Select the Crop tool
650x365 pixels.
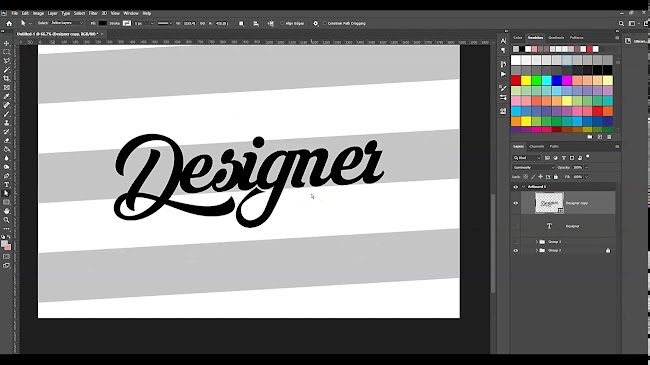coord(7,78)
